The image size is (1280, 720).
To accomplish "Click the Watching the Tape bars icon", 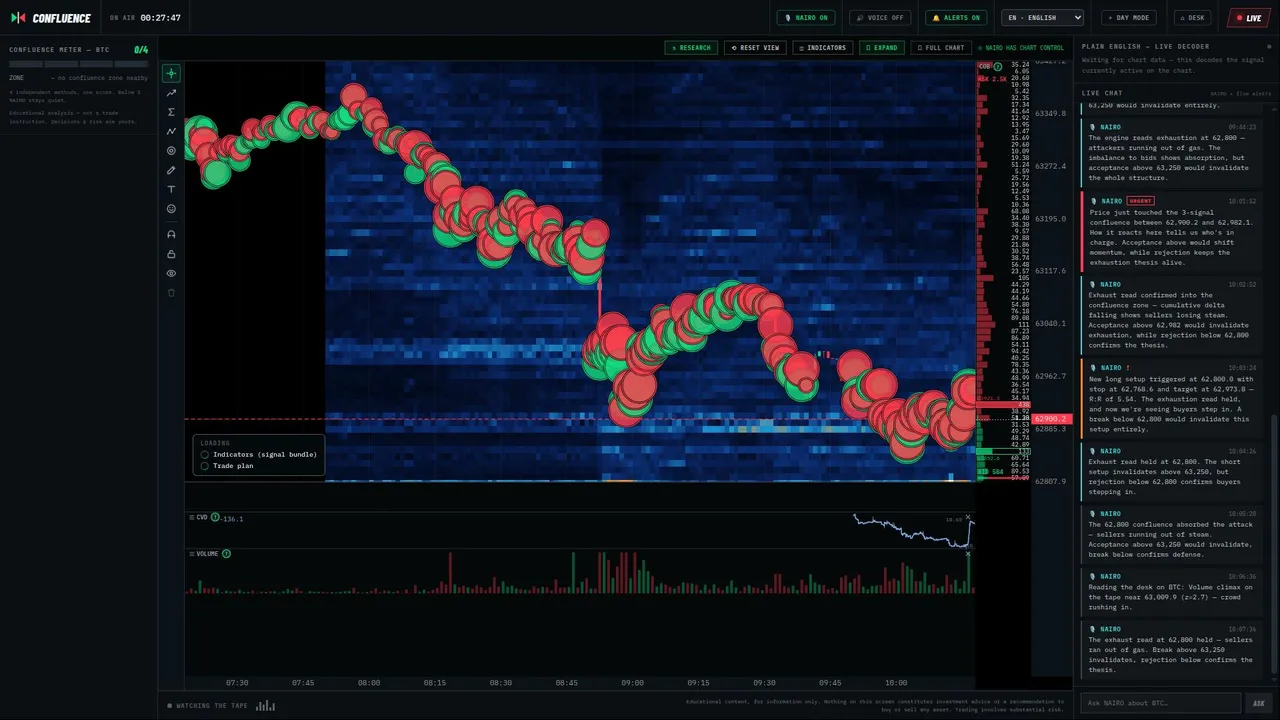I will [x=265, y=706].
